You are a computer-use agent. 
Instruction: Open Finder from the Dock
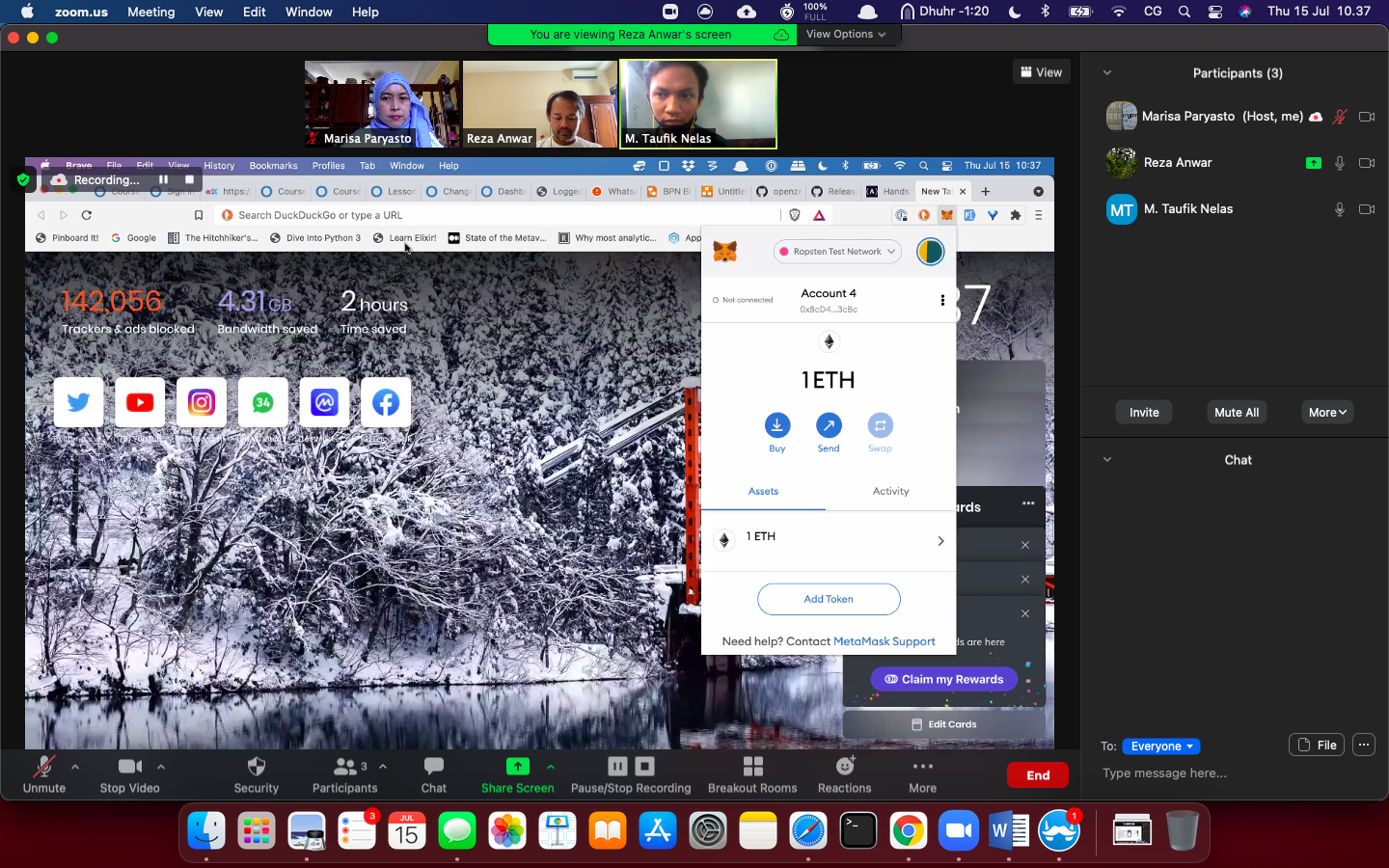point(206,830)
